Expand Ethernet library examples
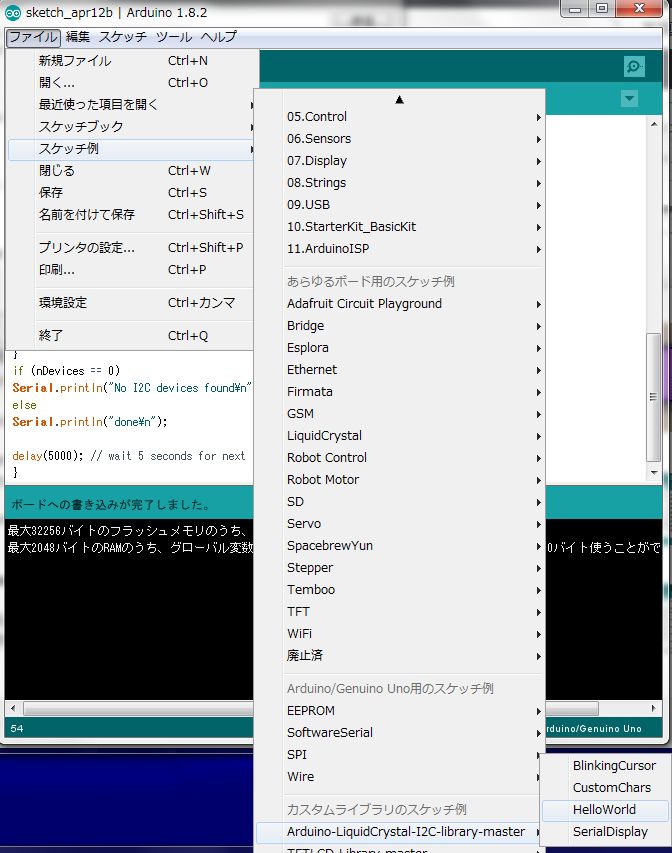This screenshot has width=672, height=853. (x=400, y=370)
